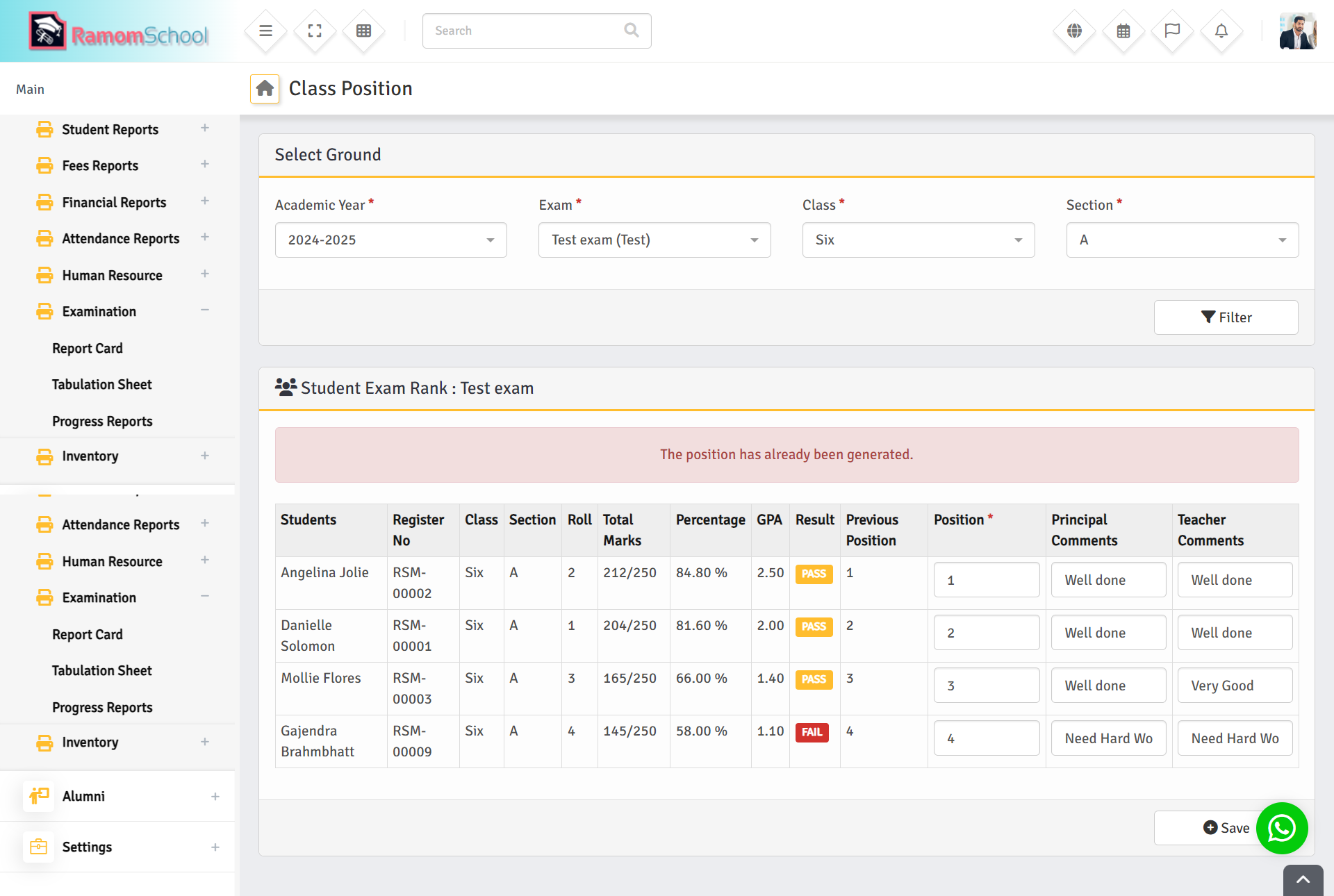Viewport: 1334px width, 896px height.
Task: Expand Financial Reports with plus sign
Action: [205, 201]
